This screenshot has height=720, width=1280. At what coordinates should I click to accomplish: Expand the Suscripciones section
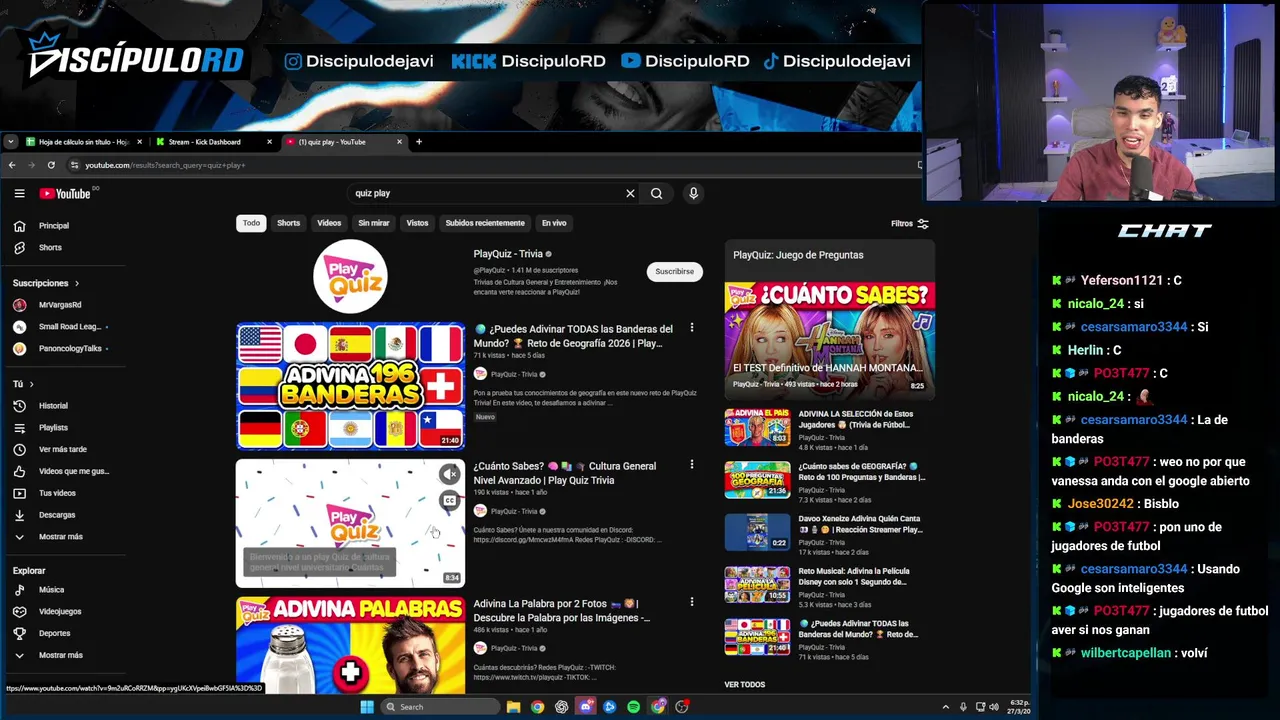[x=46, y=283]
